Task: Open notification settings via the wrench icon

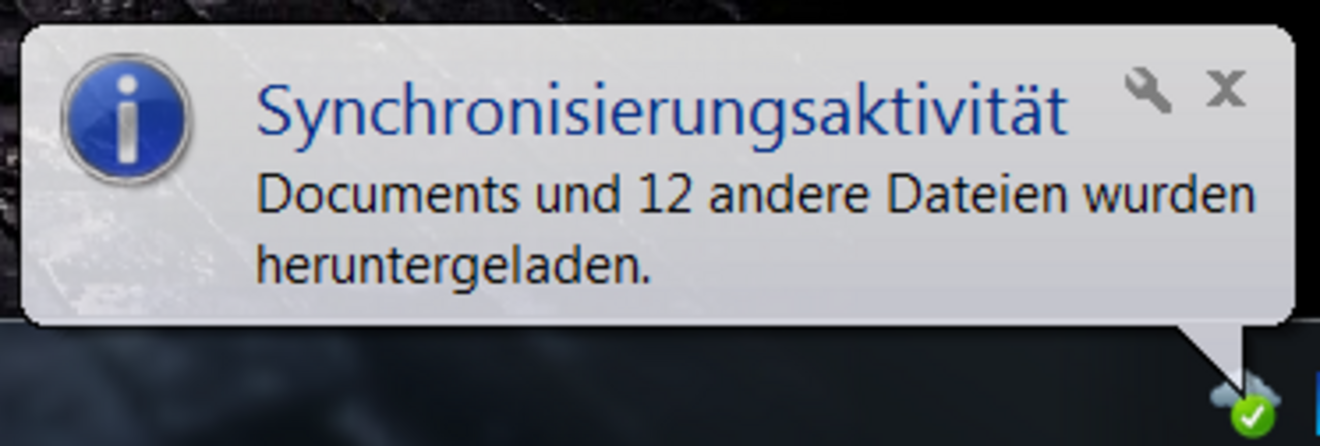Action: [x=1147, y=91]
